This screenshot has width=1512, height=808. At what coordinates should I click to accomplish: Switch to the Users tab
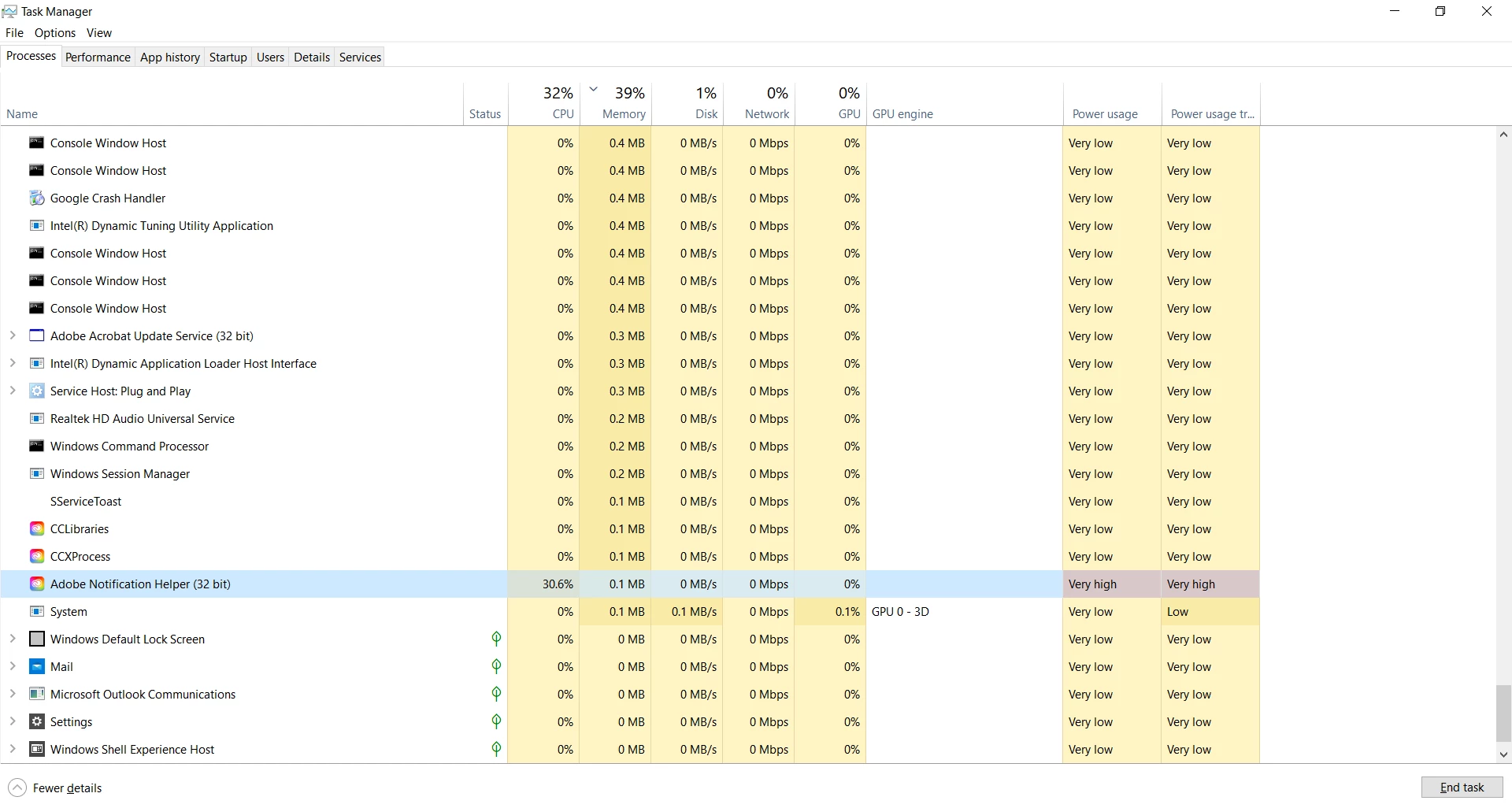tap(270, 57)
